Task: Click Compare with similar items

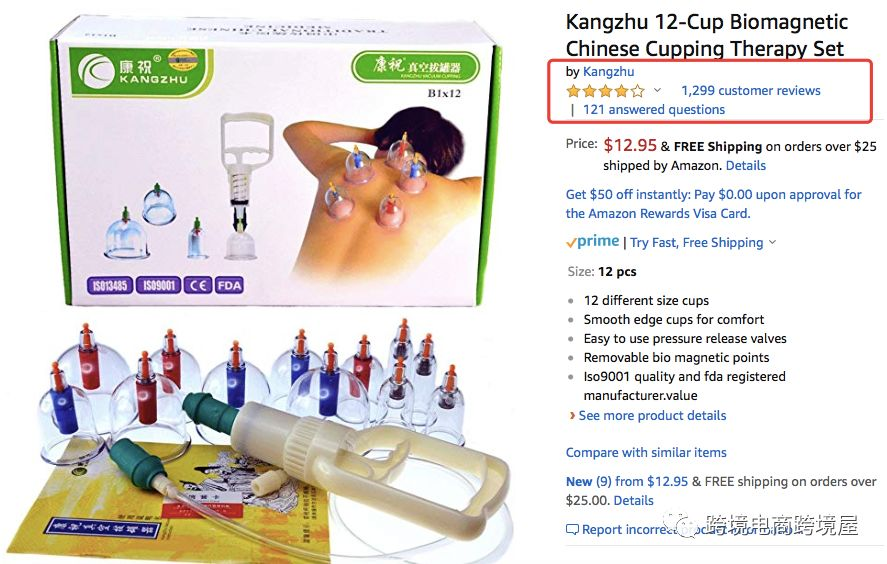Action: [646, 453]
